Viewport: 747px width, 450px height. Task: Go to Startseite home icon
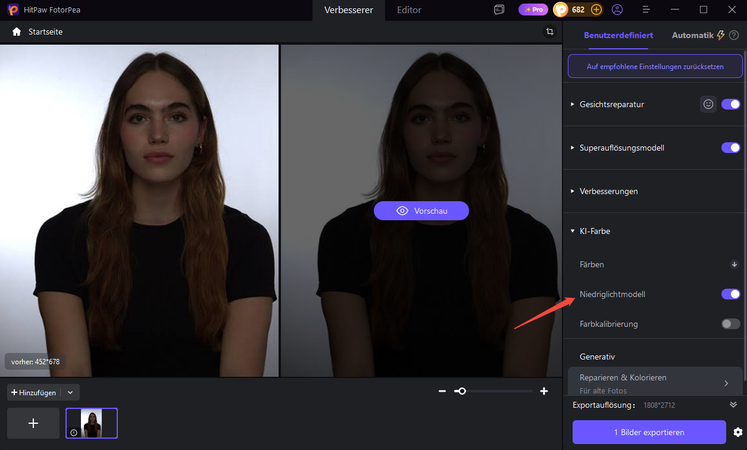point(17,32)
